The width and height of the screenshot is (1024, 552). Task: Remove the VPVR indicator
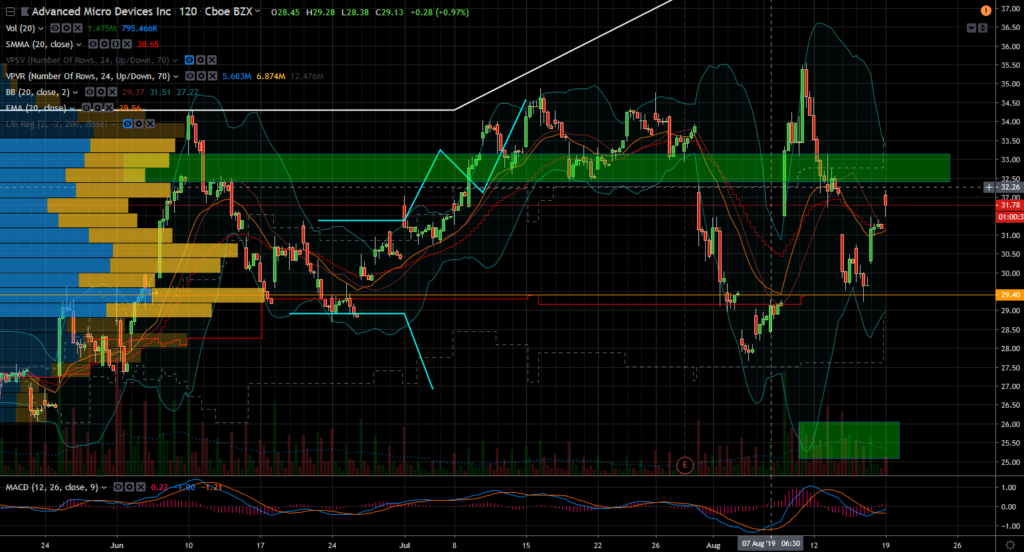pos(212,76)
